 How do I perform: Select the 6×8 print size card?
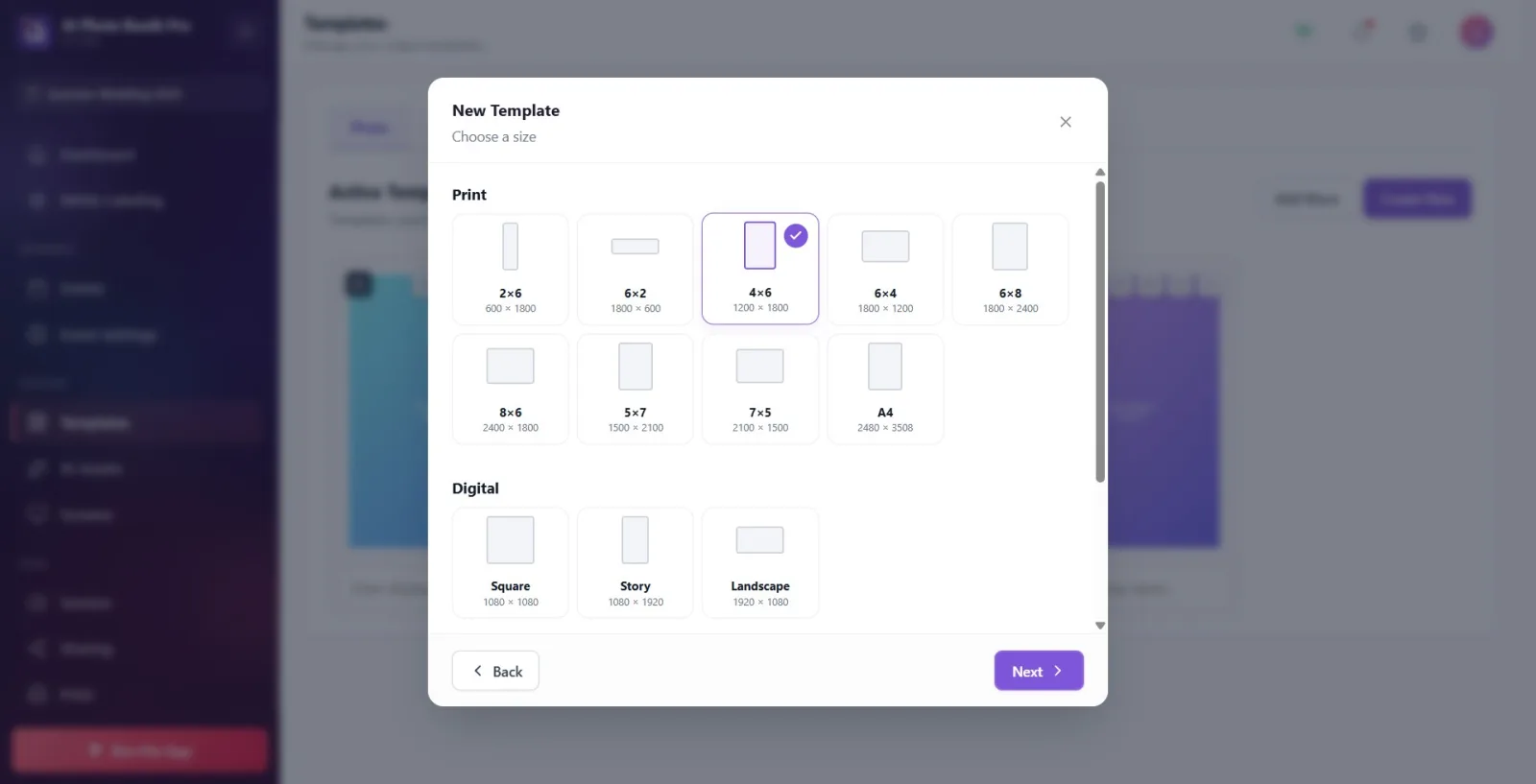[1010, 270]
